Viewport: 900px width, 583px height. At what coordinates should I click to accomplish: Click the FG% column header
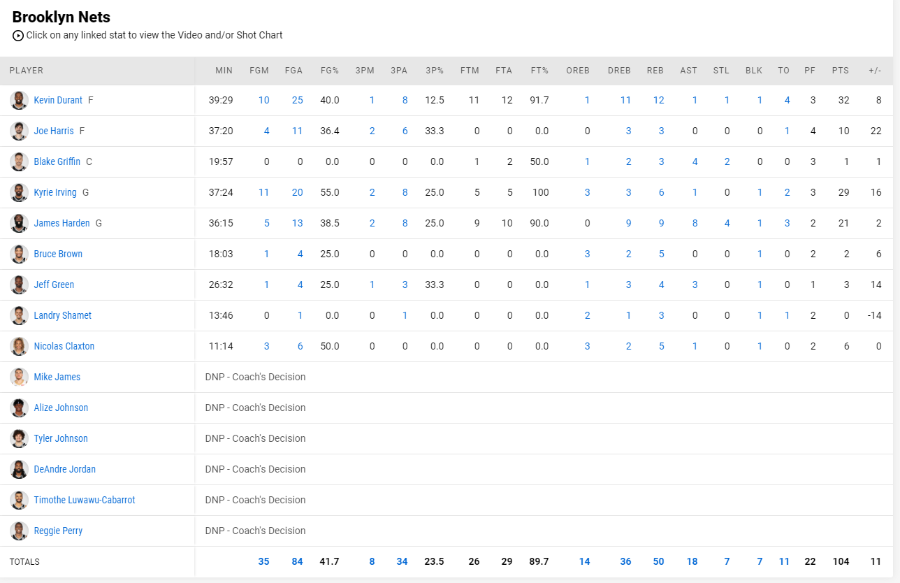tap(329, 71)
